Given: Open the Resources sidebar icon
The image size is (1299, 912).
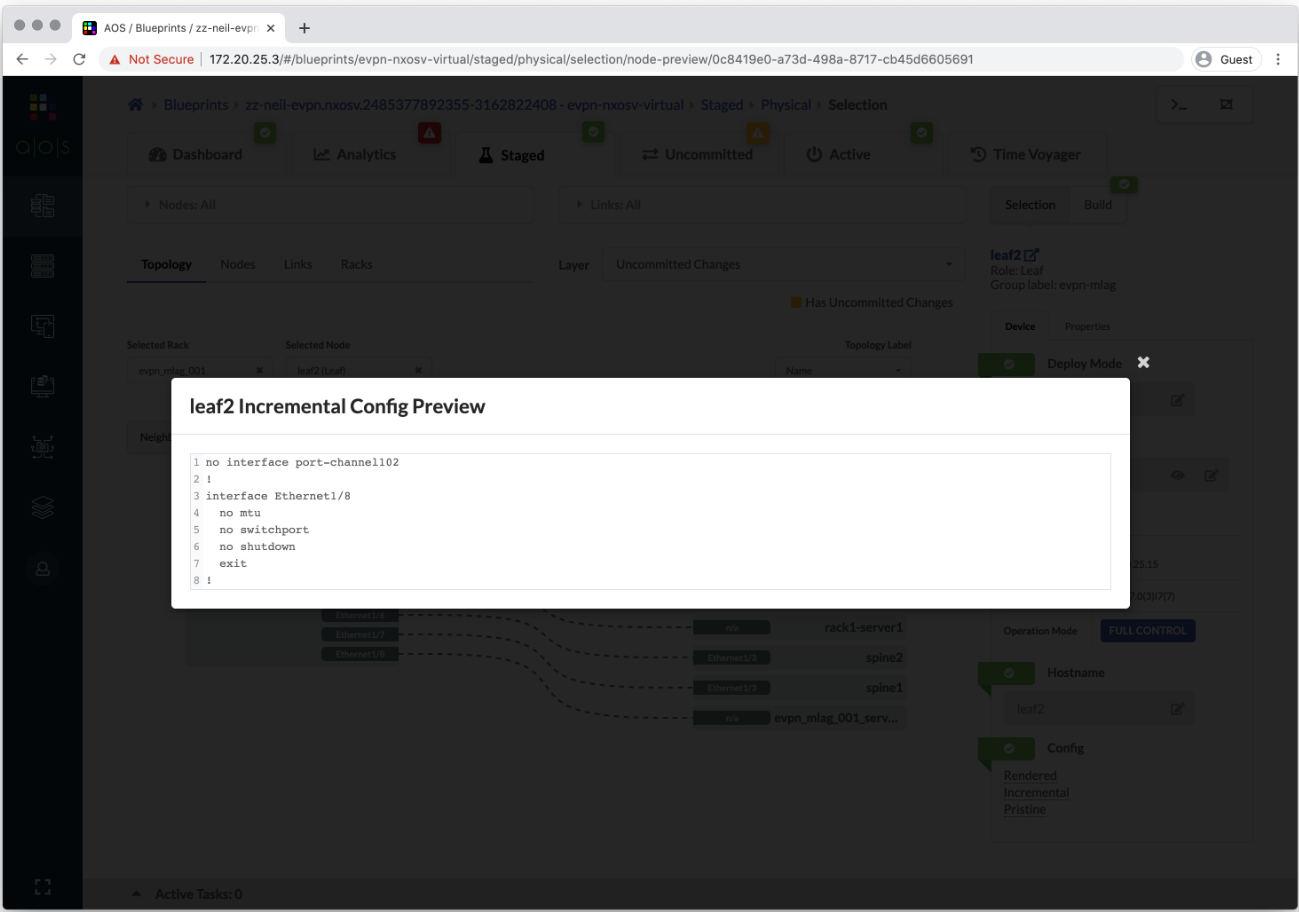Looking at the screenshot, I should (x=42, y=385).
